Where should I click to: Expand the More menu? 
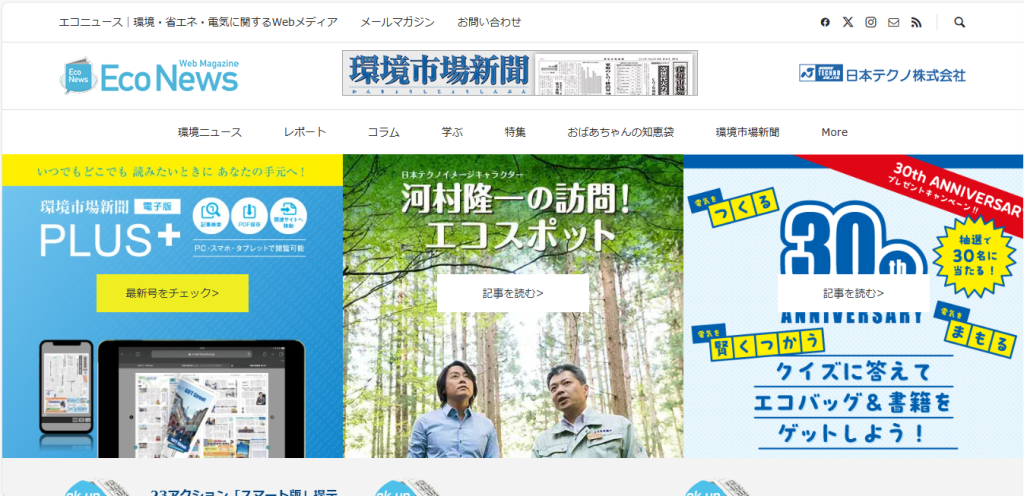(x=834, y=132)
